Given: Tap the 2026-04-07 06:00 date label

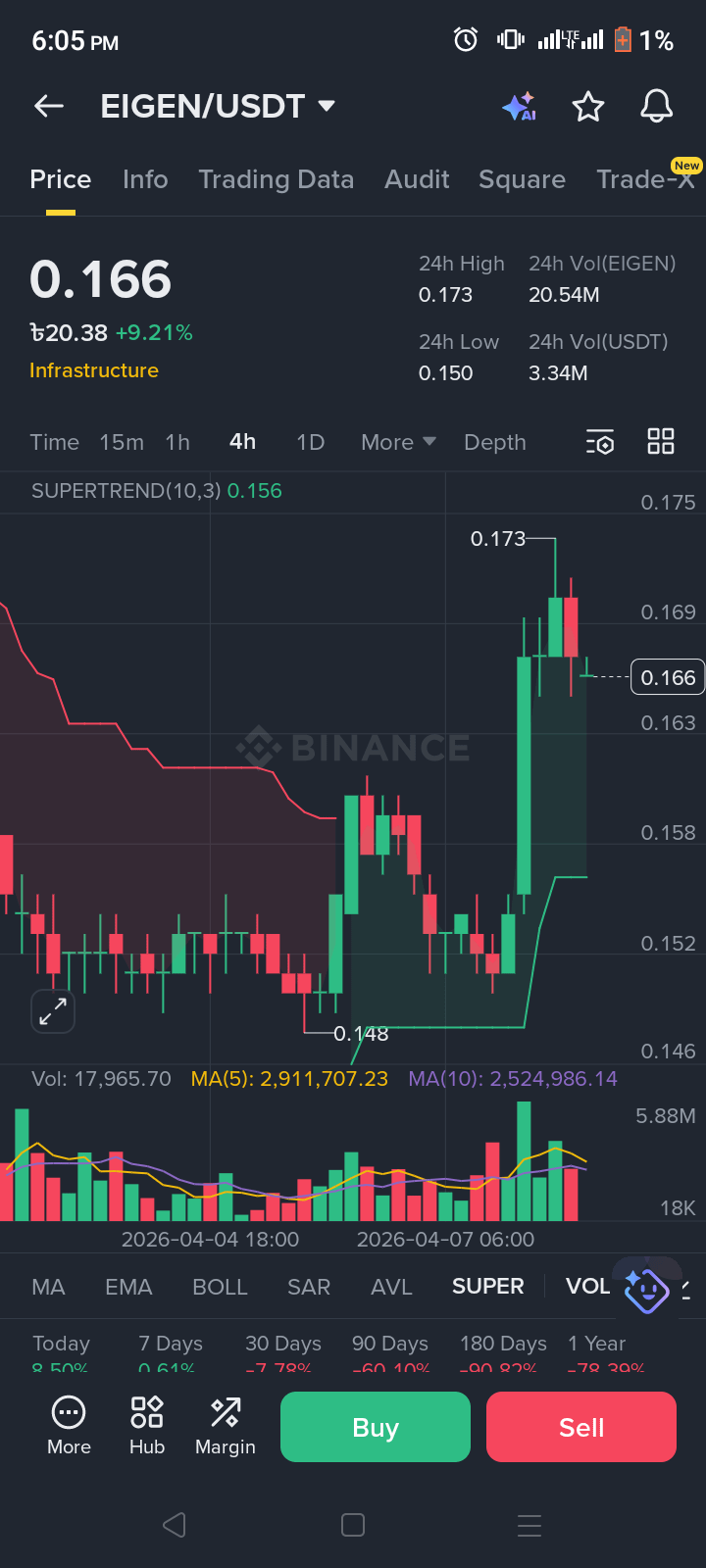Looking at the screenshot, I should pos(445,1240).
